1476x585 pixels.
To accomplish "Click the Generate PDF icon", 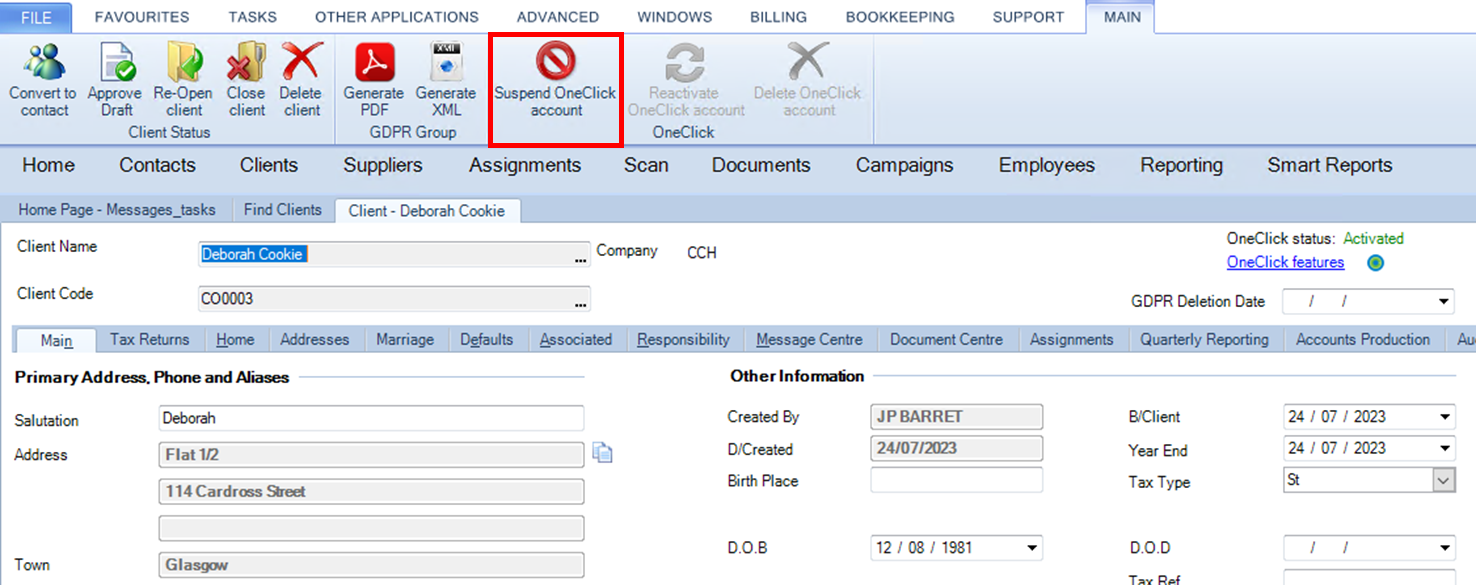I will 375,63.
